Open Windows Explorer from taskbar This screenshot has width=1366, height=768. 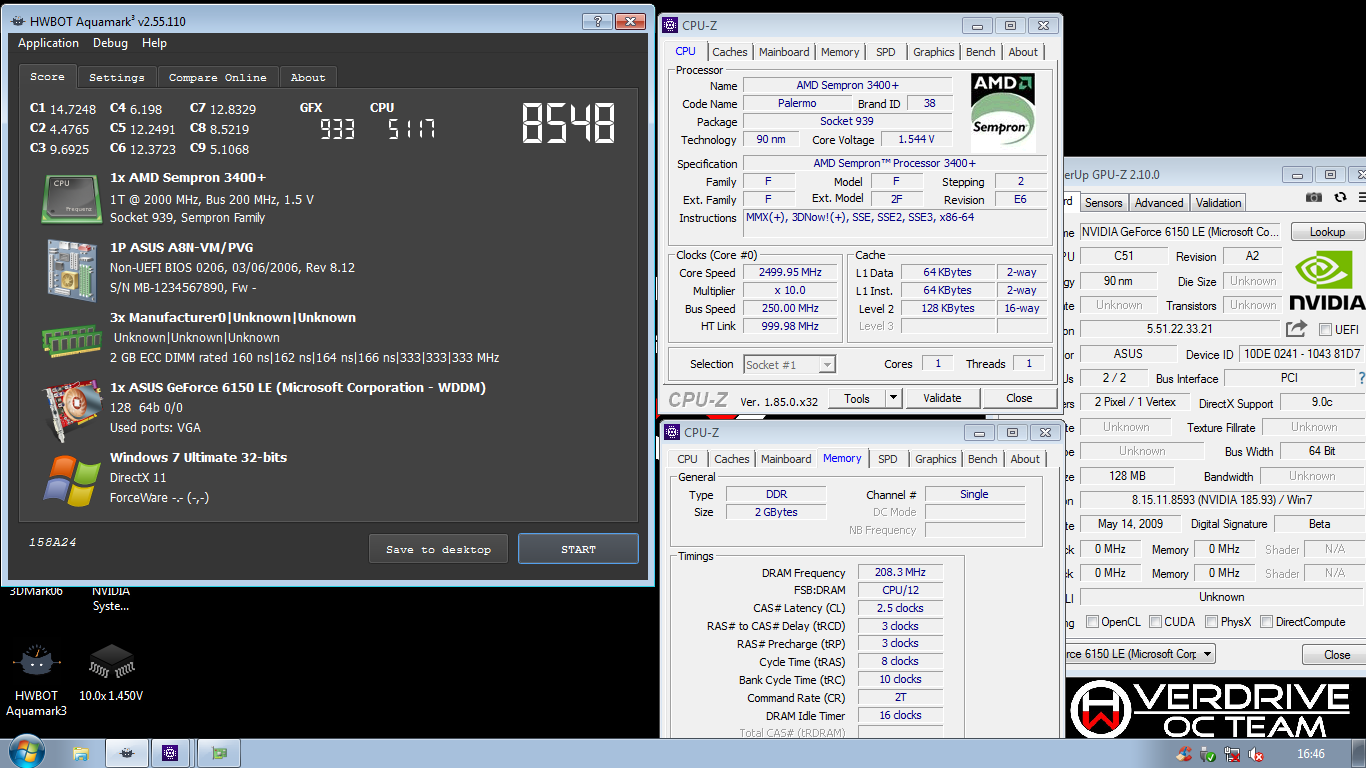[81, 752]
